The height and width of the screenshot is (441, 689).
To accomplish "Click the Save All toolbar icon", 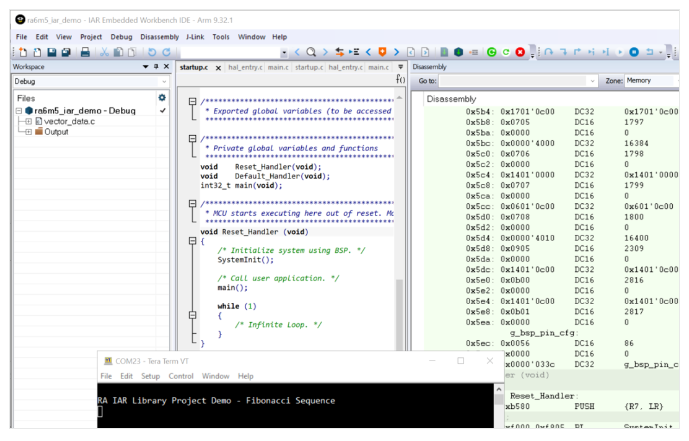I will (66, 52).
